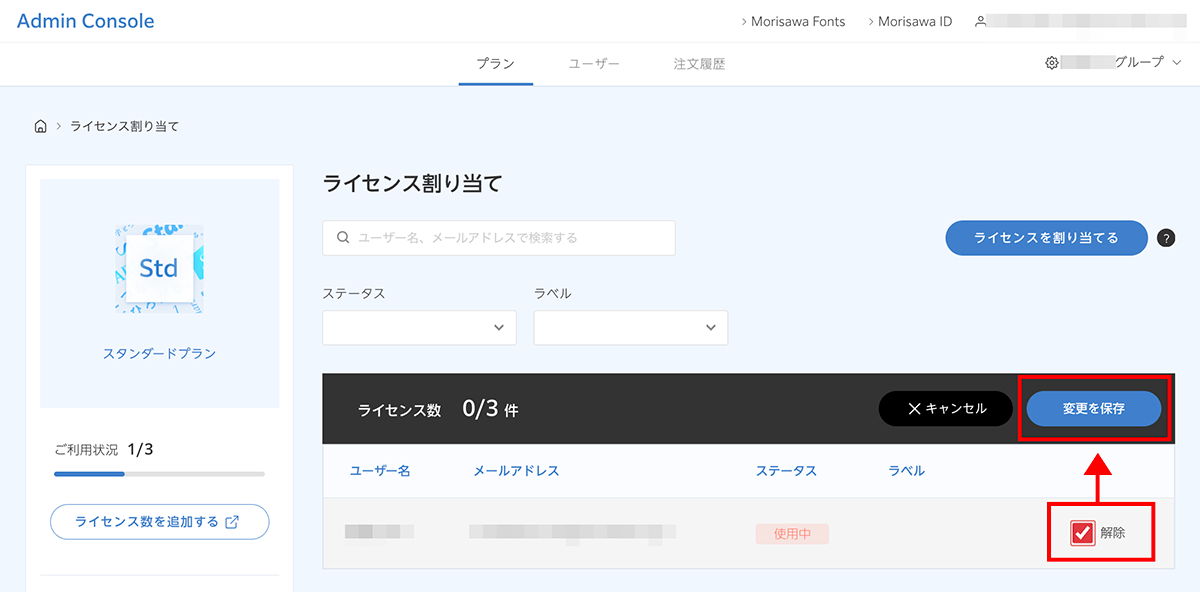Open the ラベル filter dropdown
The height and width of the screenshot is (592, 1200).
coord(630,327)
